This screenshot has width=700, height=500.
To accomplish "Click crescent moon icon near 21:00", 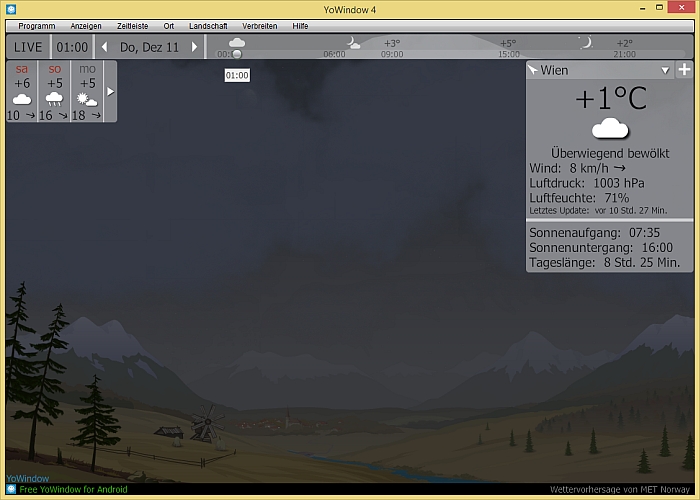I will click(585, 42).
